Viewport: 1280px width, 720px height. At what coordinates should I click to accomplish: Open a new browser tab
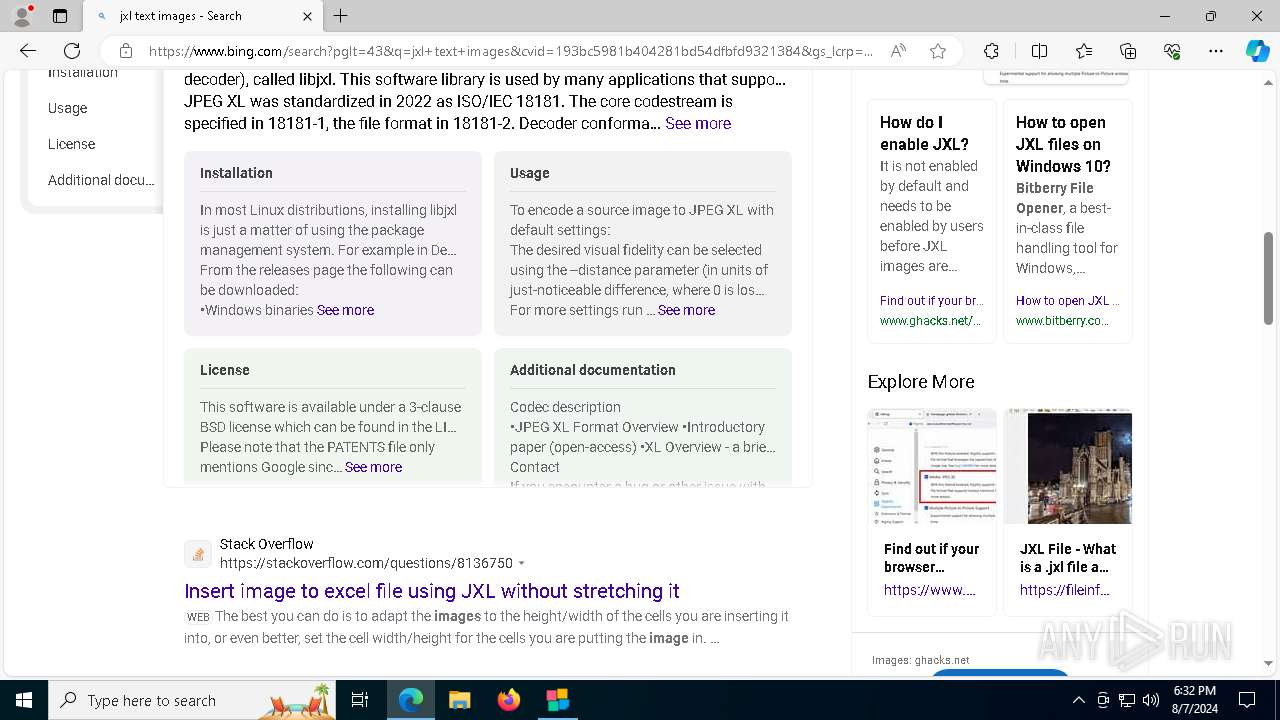click(x=341, y=16)
